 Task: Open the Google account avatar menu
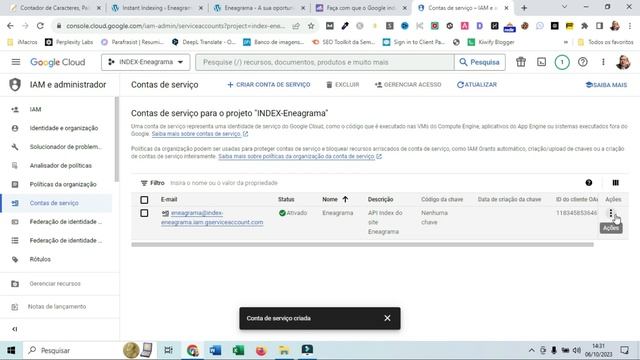coord(623,62)
